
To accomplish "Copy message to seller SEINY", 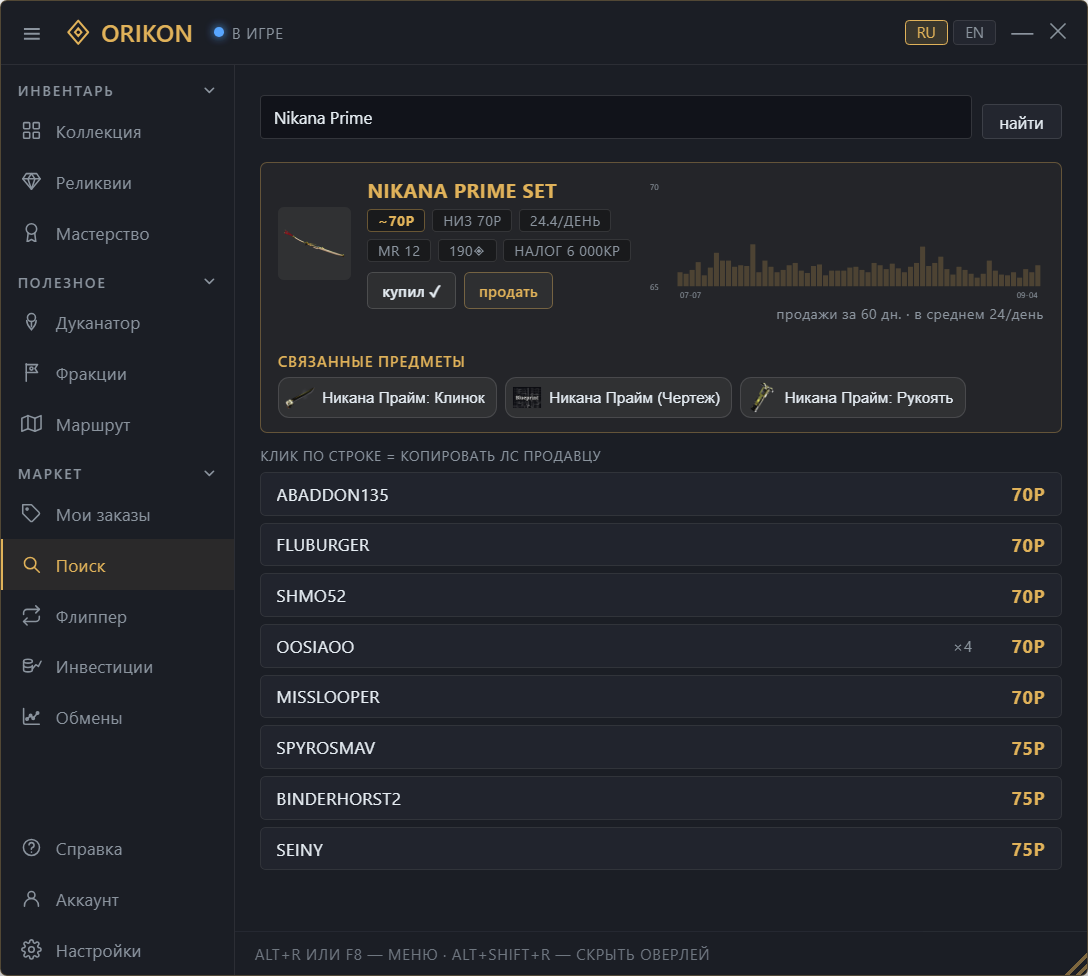I will pos(661,848).
